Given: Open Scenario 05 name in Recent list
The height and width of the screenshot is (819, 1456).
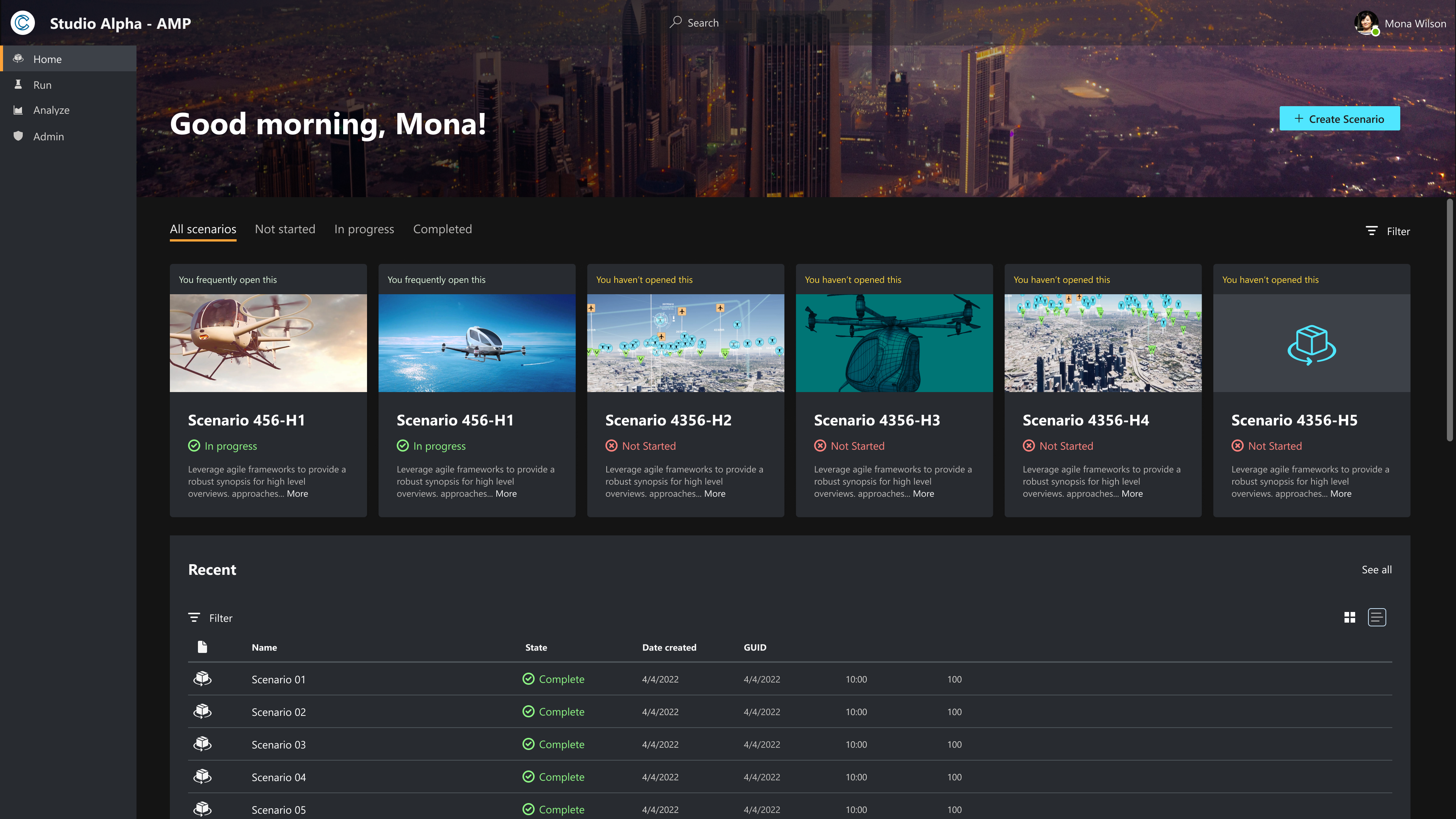Looking at the screenshot, I should [x=278, y=810].
